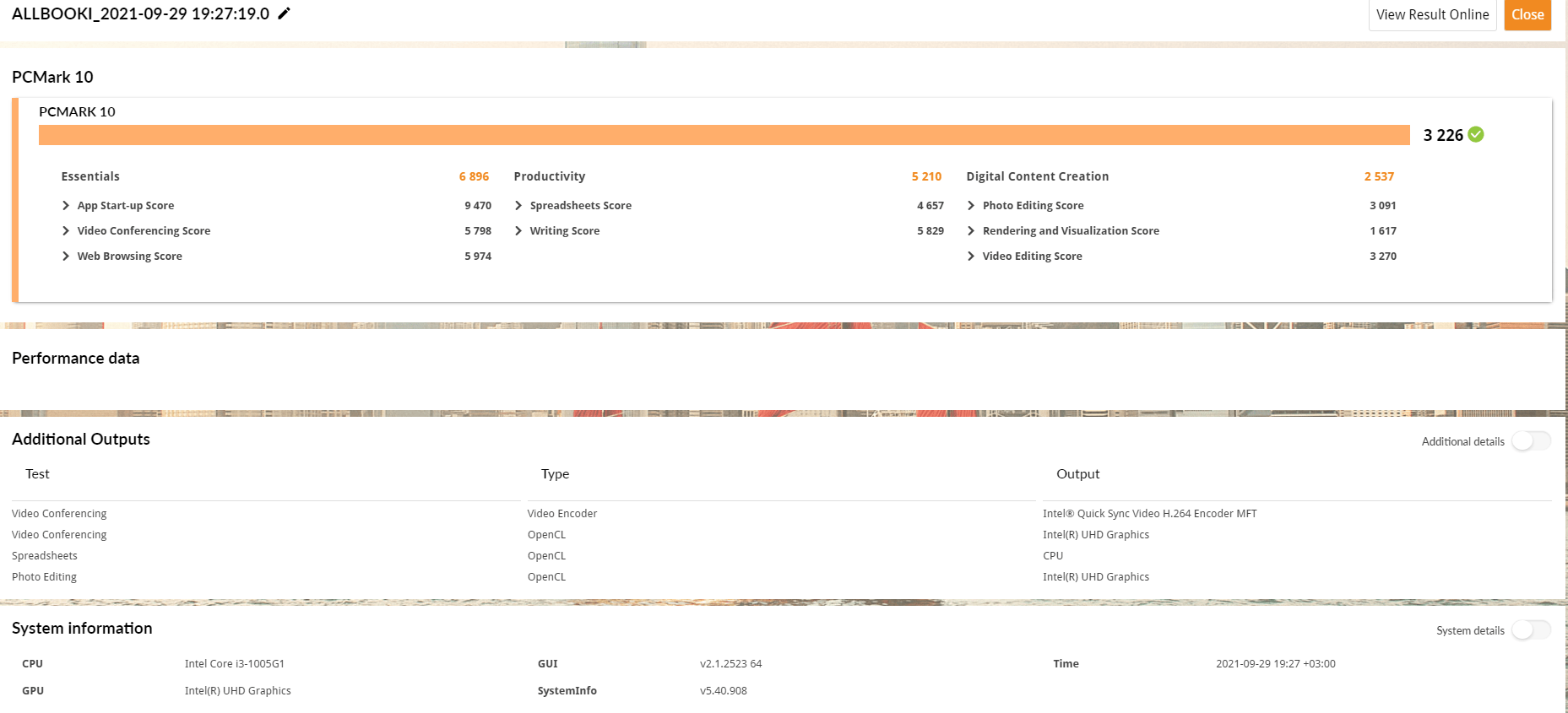Click the orange PCMark 10 score bar
This screenshot has height=713, width=1568.
pyautogui.click(x=724, y=135)
